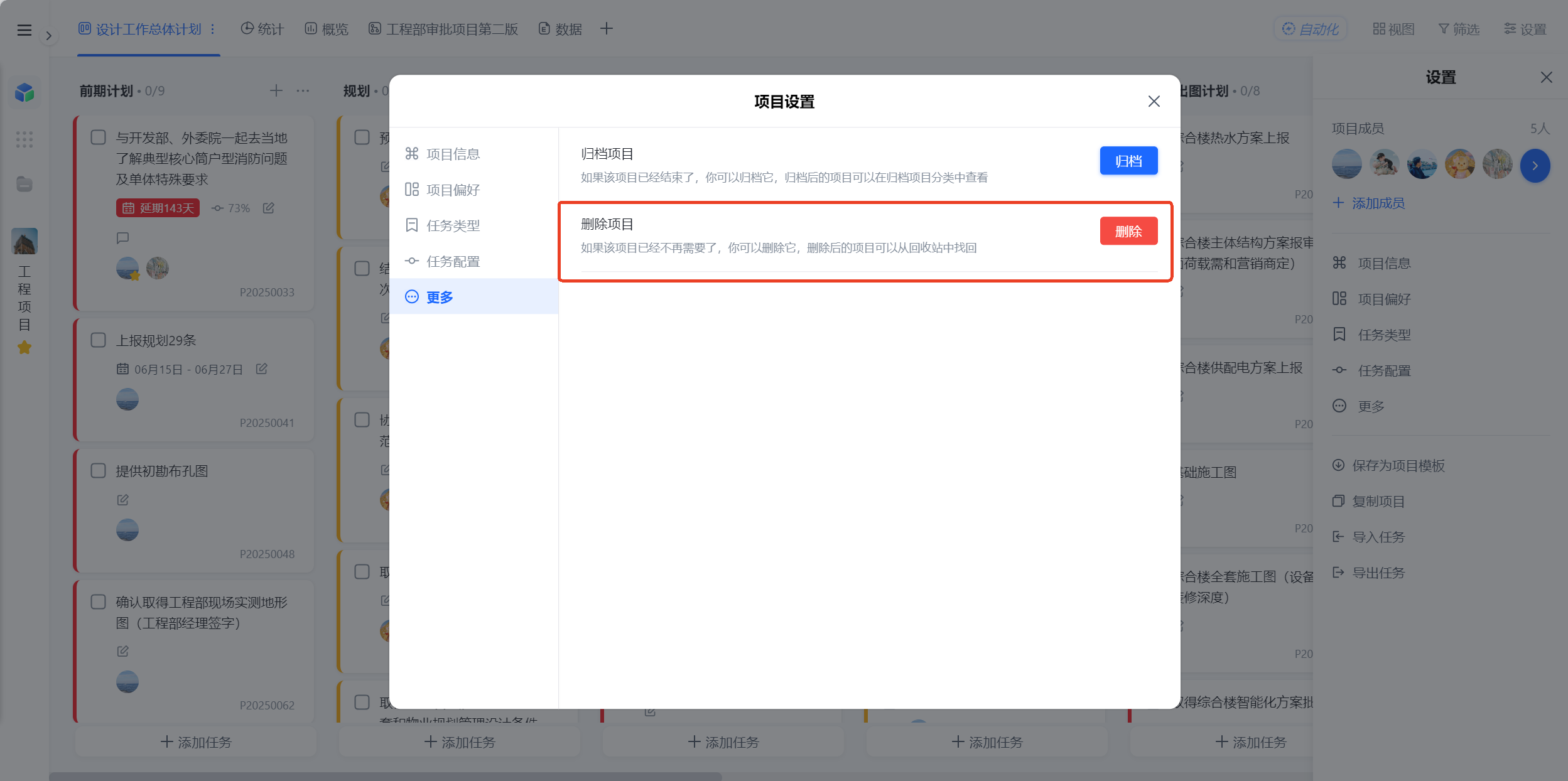This screenshot has width=1568, height=781.
Task: Click 导出任务 option
Action: point(1368,573)
